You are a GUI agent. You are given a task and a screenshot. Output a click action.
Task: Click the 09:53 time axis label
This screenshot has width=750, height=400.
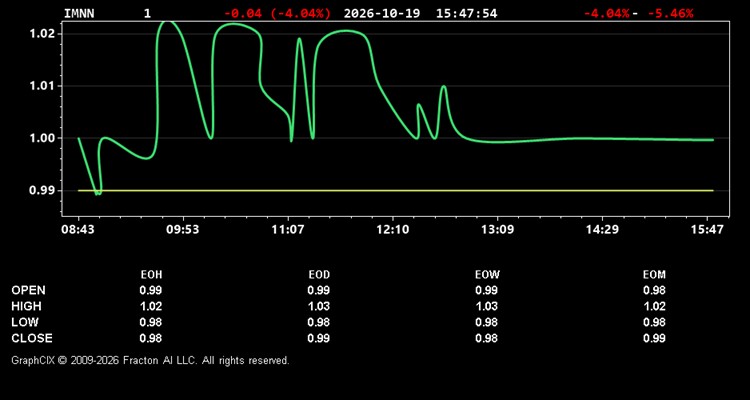pyautogui.click(x=182, y=229)
